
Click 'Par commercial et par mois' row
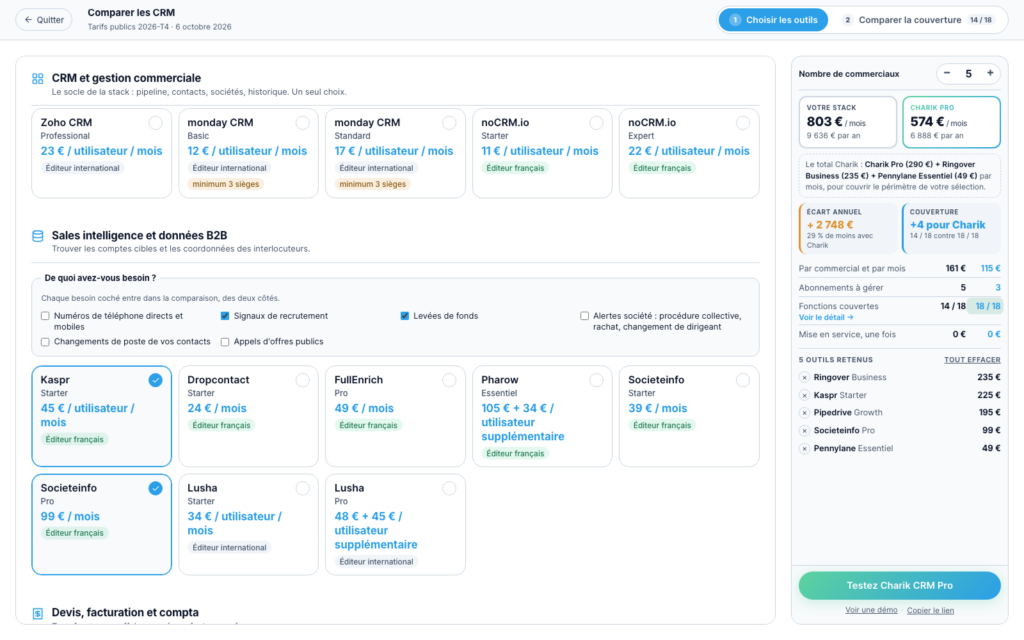[899, 268]
